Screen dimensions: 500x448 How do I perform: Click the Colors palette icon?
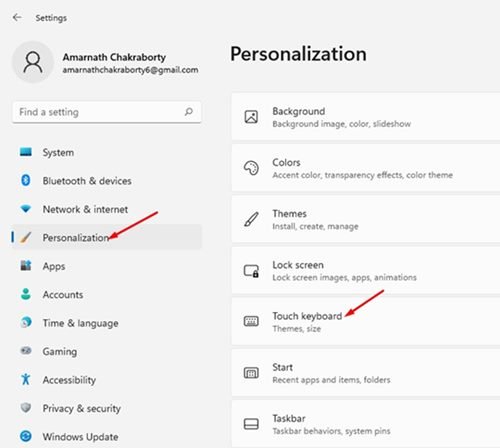251,168
